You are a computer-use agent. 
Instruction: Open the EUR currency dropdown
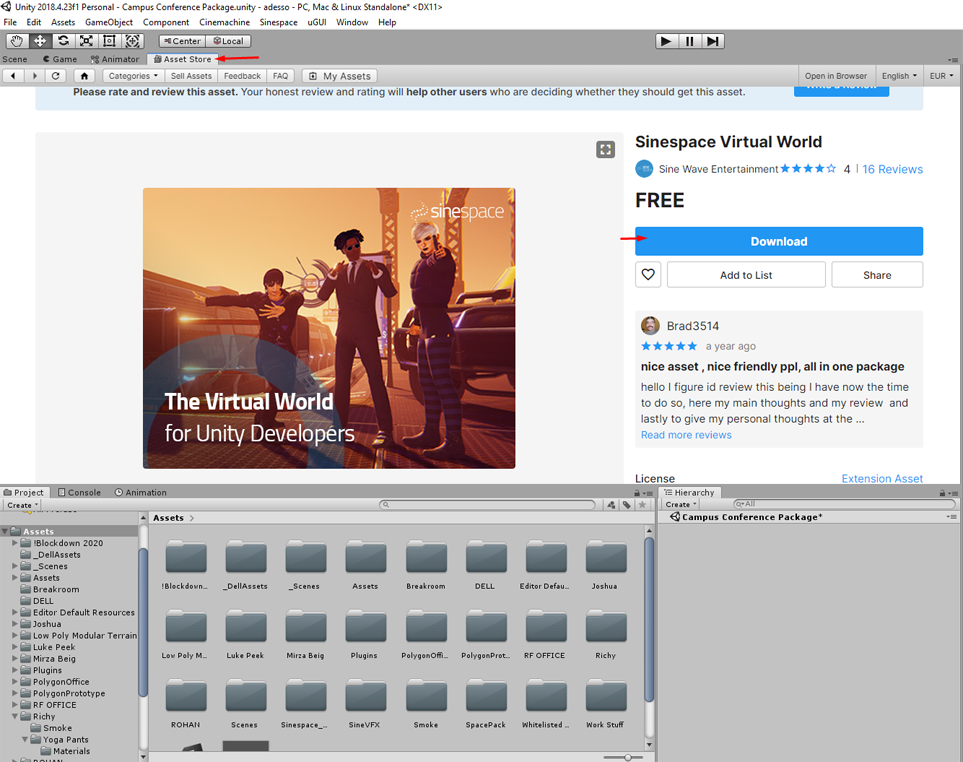[941, 76]
